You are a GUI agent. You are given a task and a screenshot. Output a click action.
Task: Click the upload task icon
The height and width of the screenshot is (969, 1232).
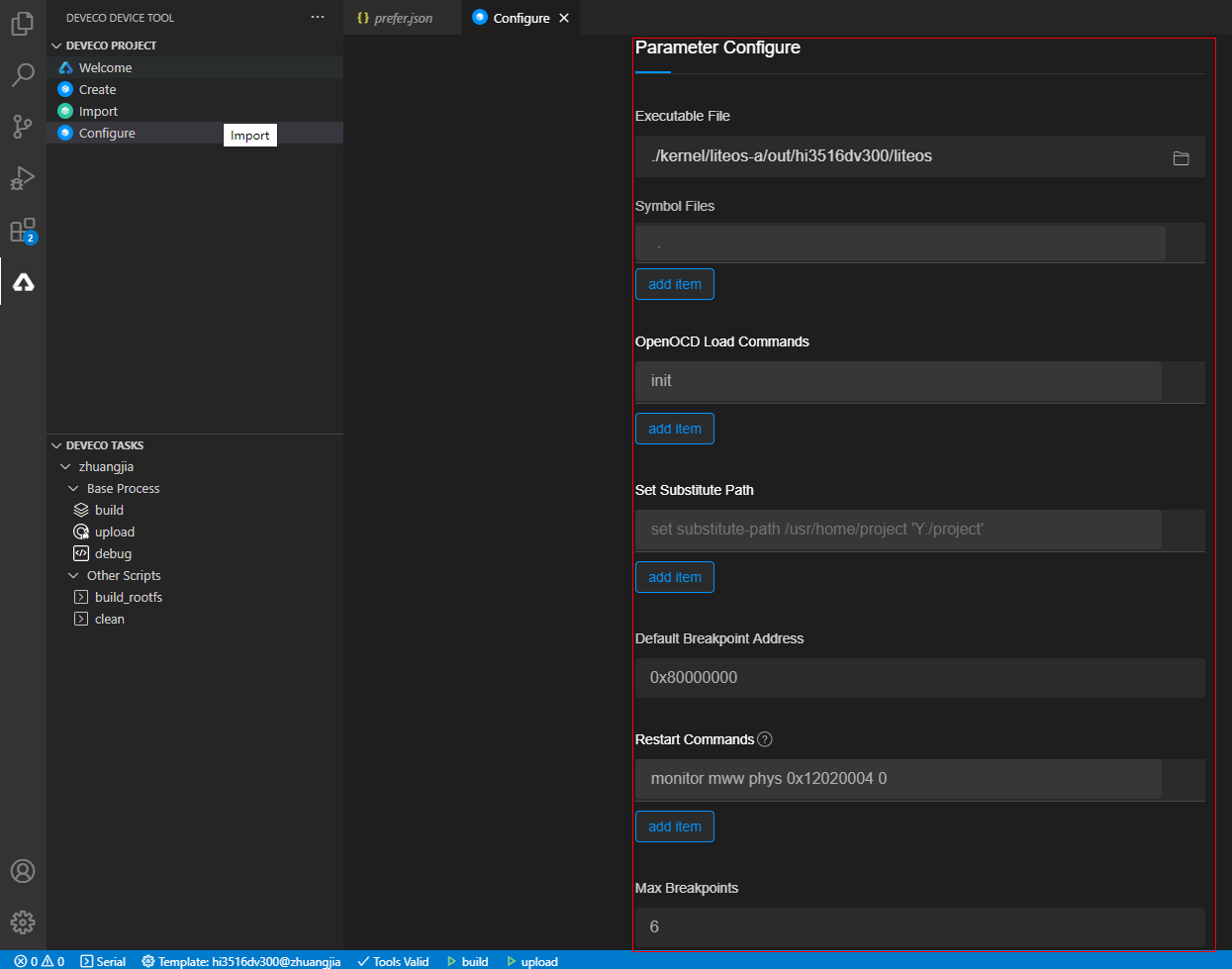pyautogui.click(x=81, y=532)
